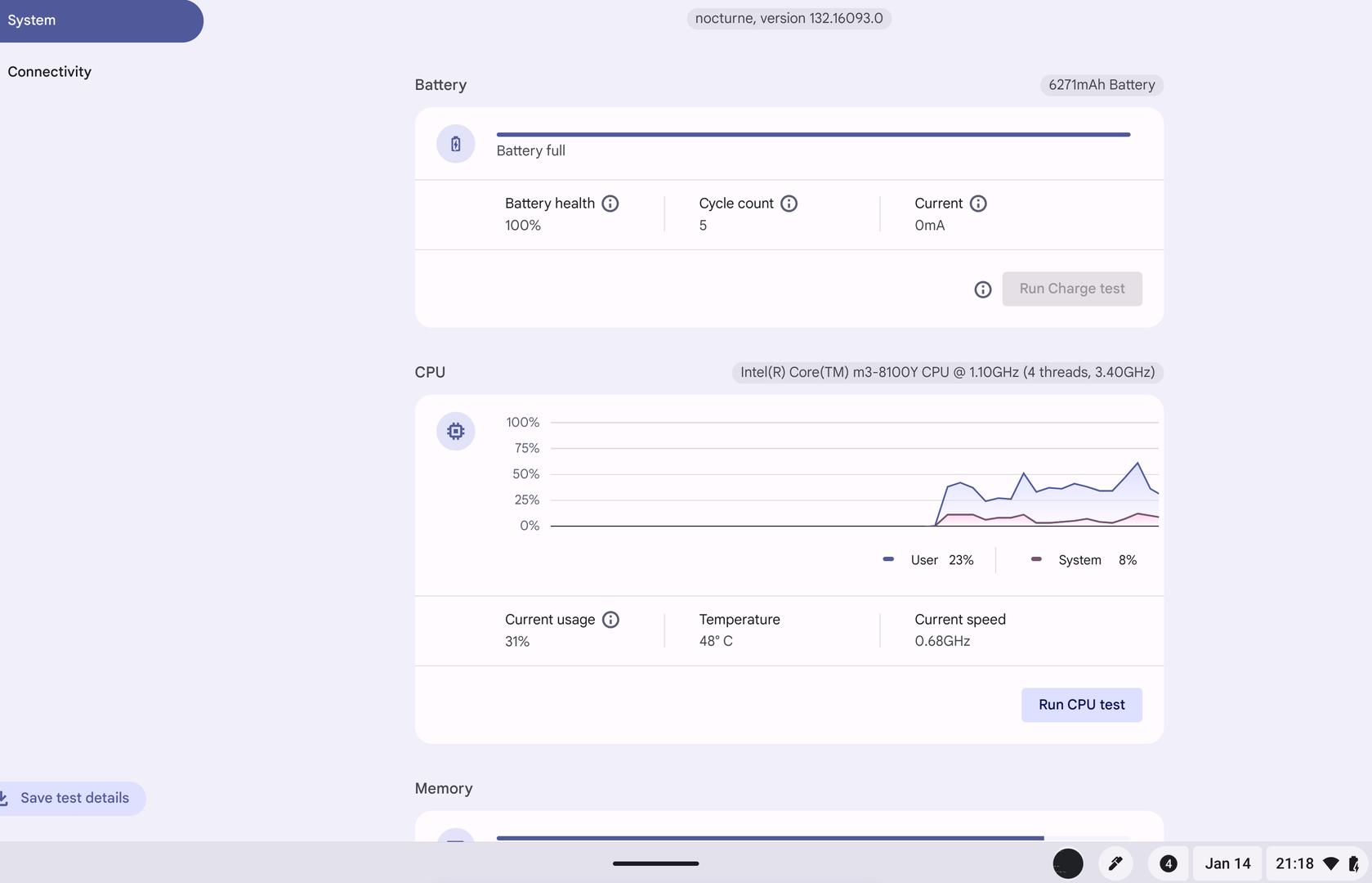This screenshot has width=1372, height=883.
Task: Click info icon beside Run Charge test
Action: point(983,289)
